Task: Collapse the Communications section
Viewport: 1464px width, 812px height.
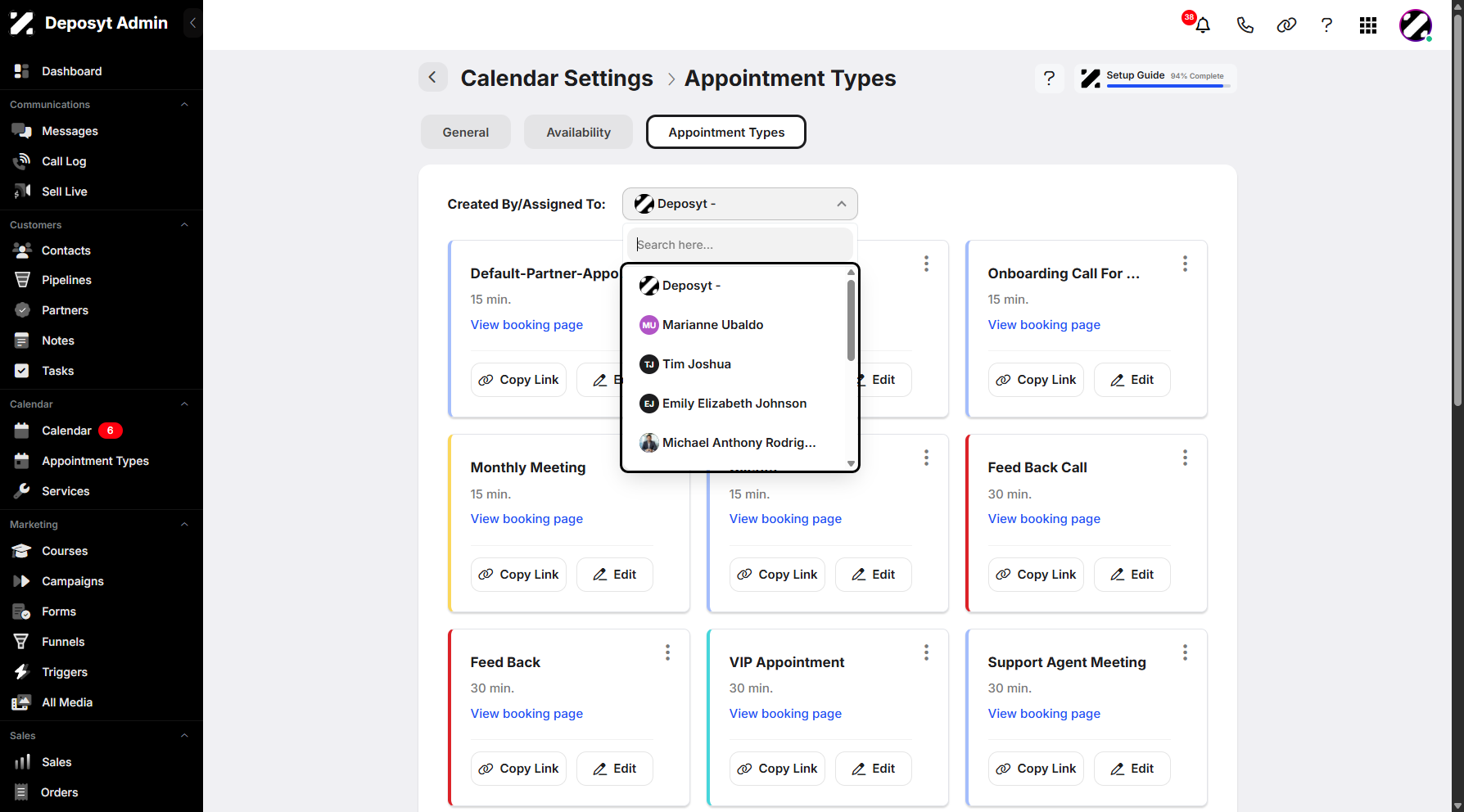Action: 184,105
